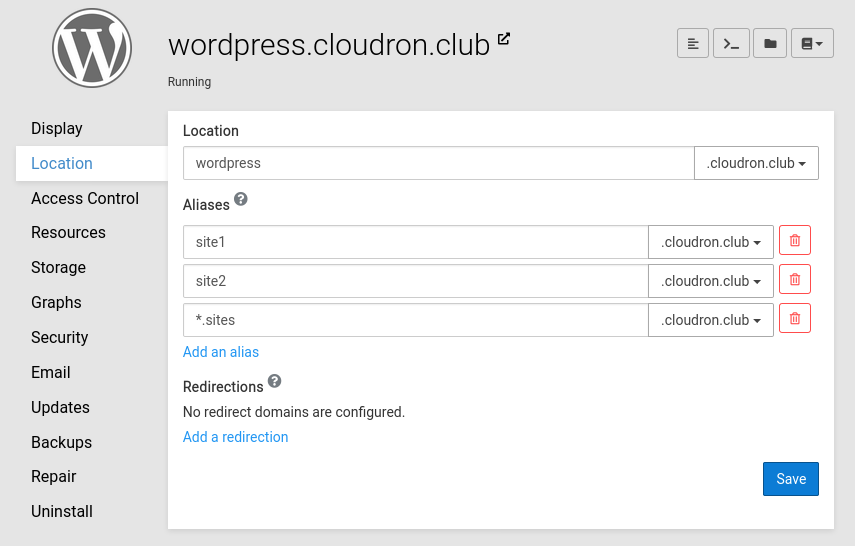Click the Add a redirection link

[235, 437]
